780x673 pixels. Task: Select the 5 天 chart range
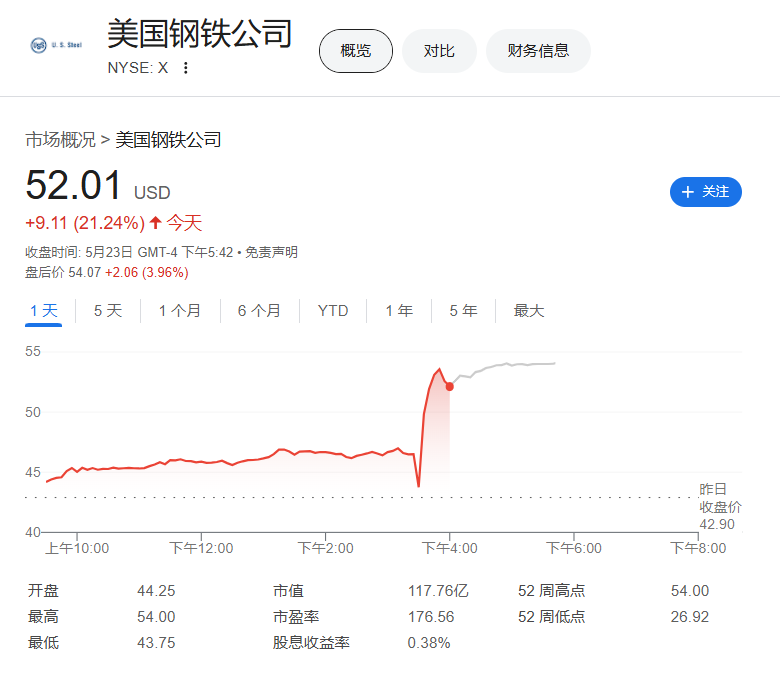point(108,311)
